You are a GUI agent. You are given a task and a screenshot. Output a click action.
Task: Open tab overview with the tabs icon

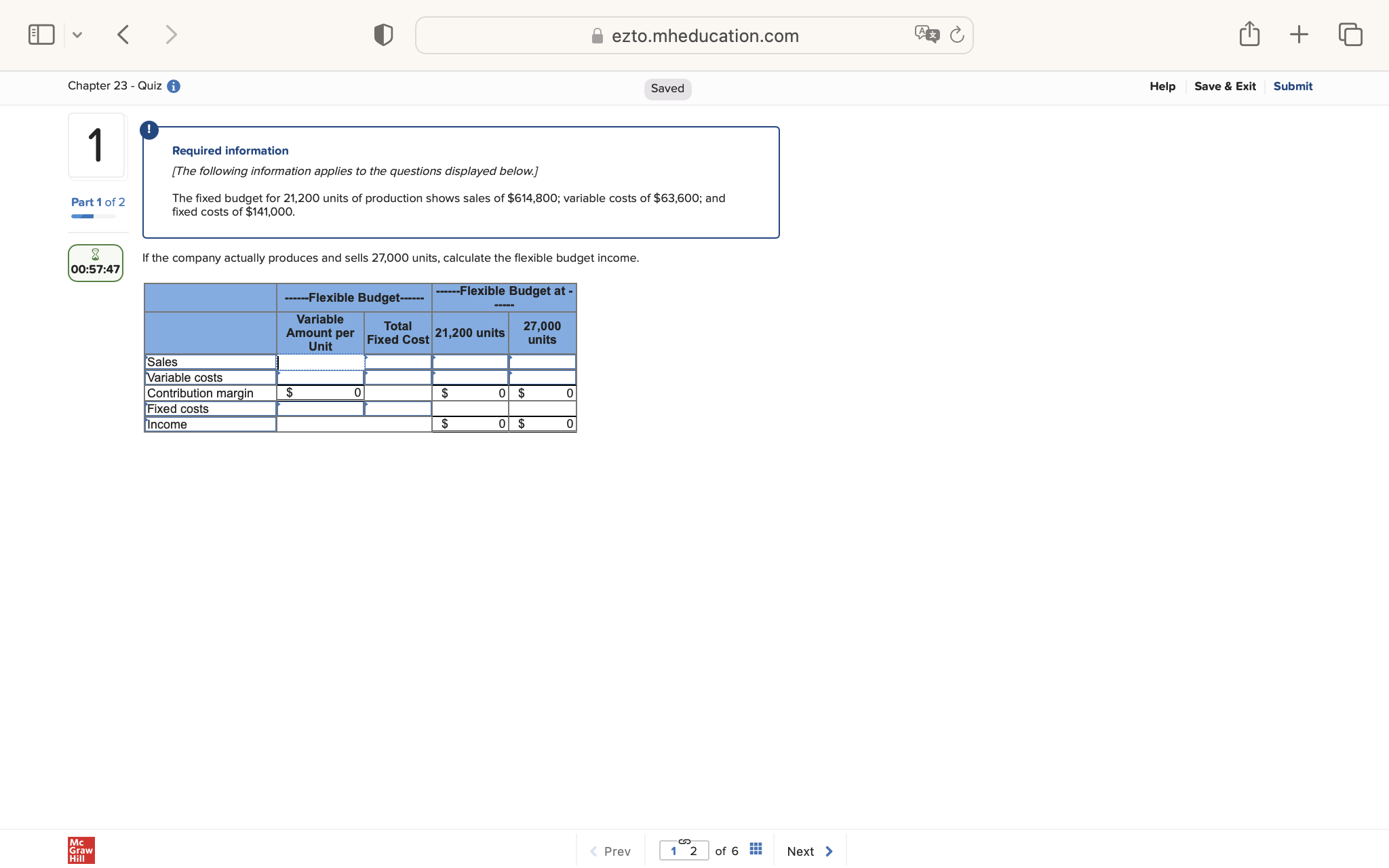[1350, 34]
